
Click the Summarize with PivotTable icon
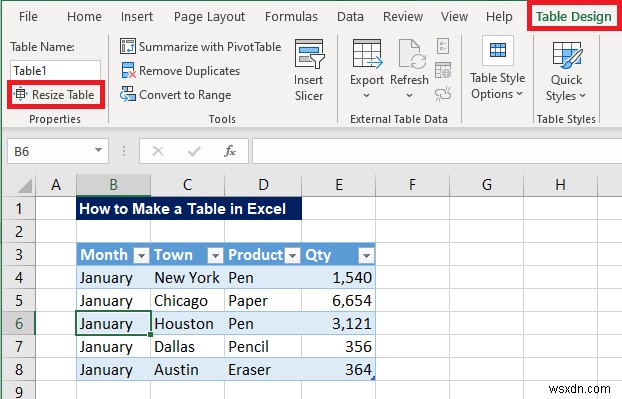128,46
